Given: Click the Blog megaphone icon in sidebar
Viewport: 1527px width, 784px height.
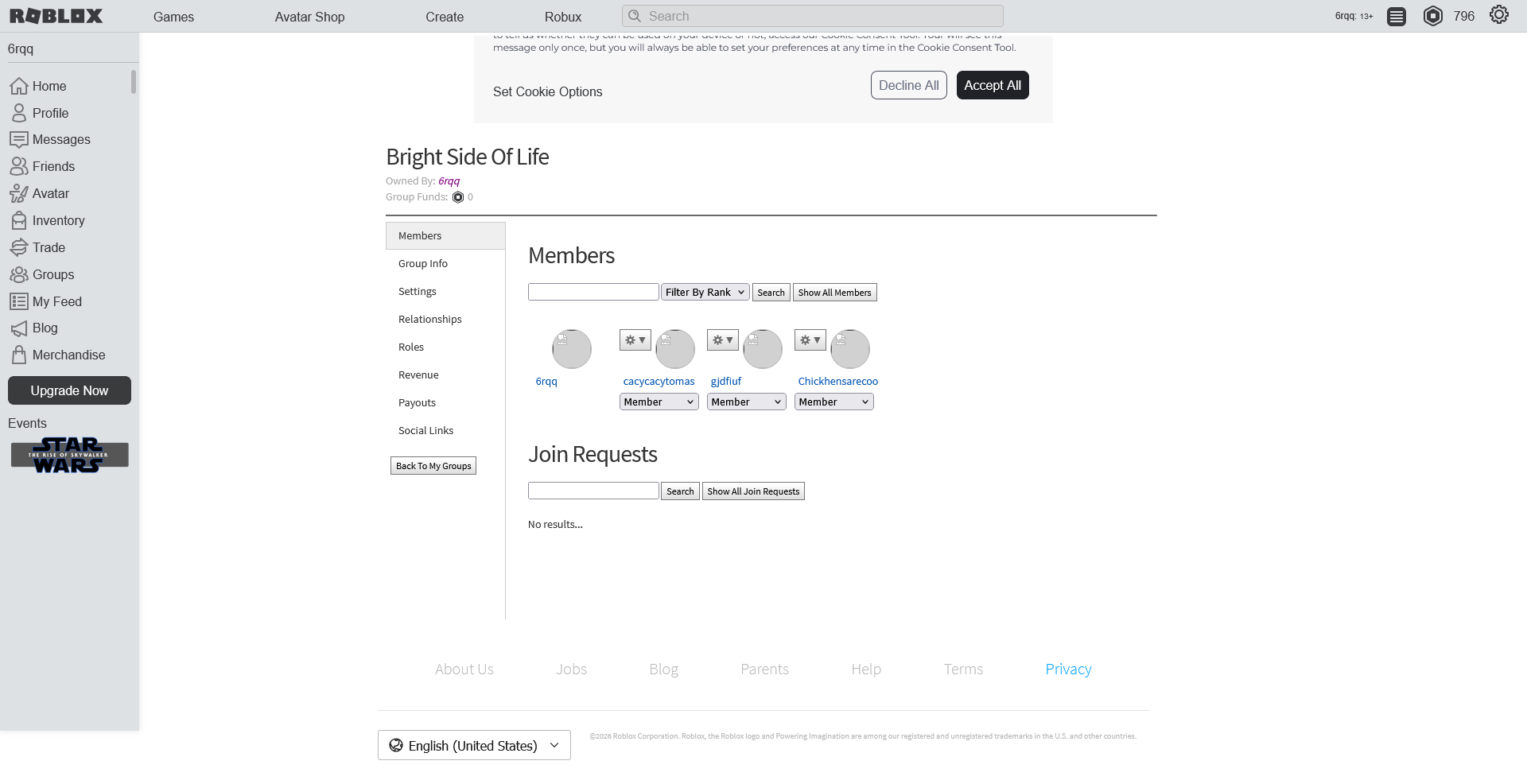Looking at the screenshot, I should (19, 328).
